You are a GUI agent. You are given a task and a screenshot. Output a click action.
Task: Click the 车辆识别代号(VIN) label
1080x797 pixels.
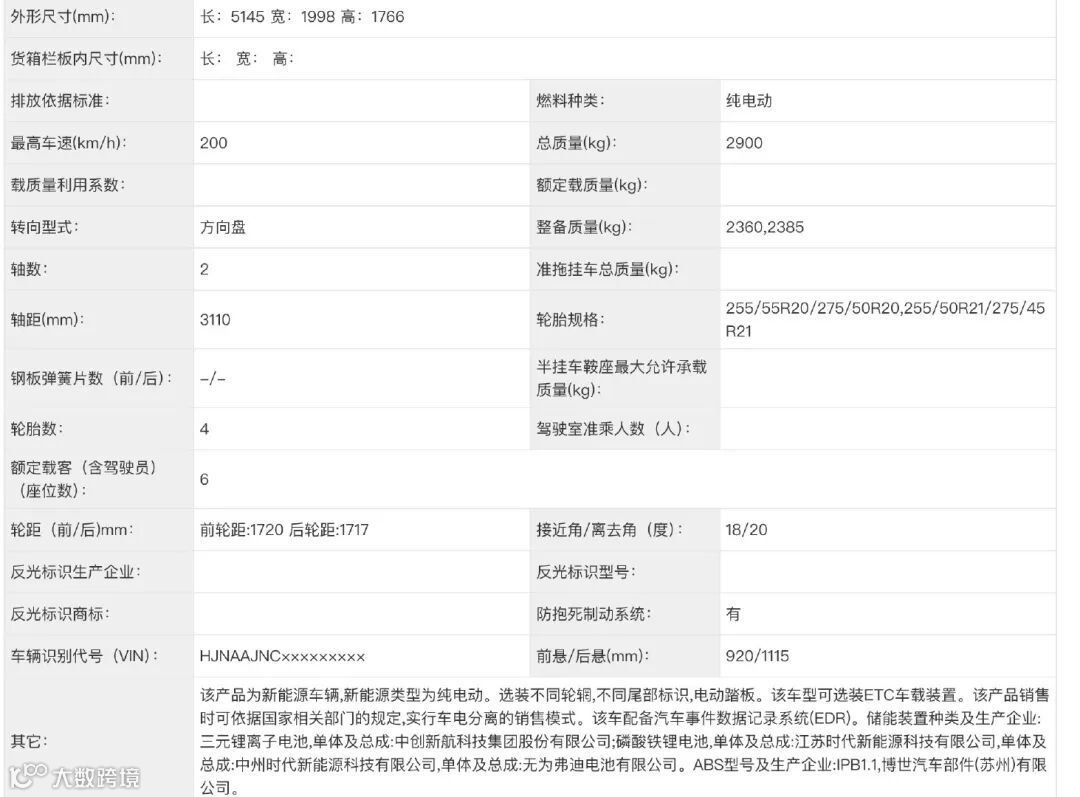tap(84, 656)
